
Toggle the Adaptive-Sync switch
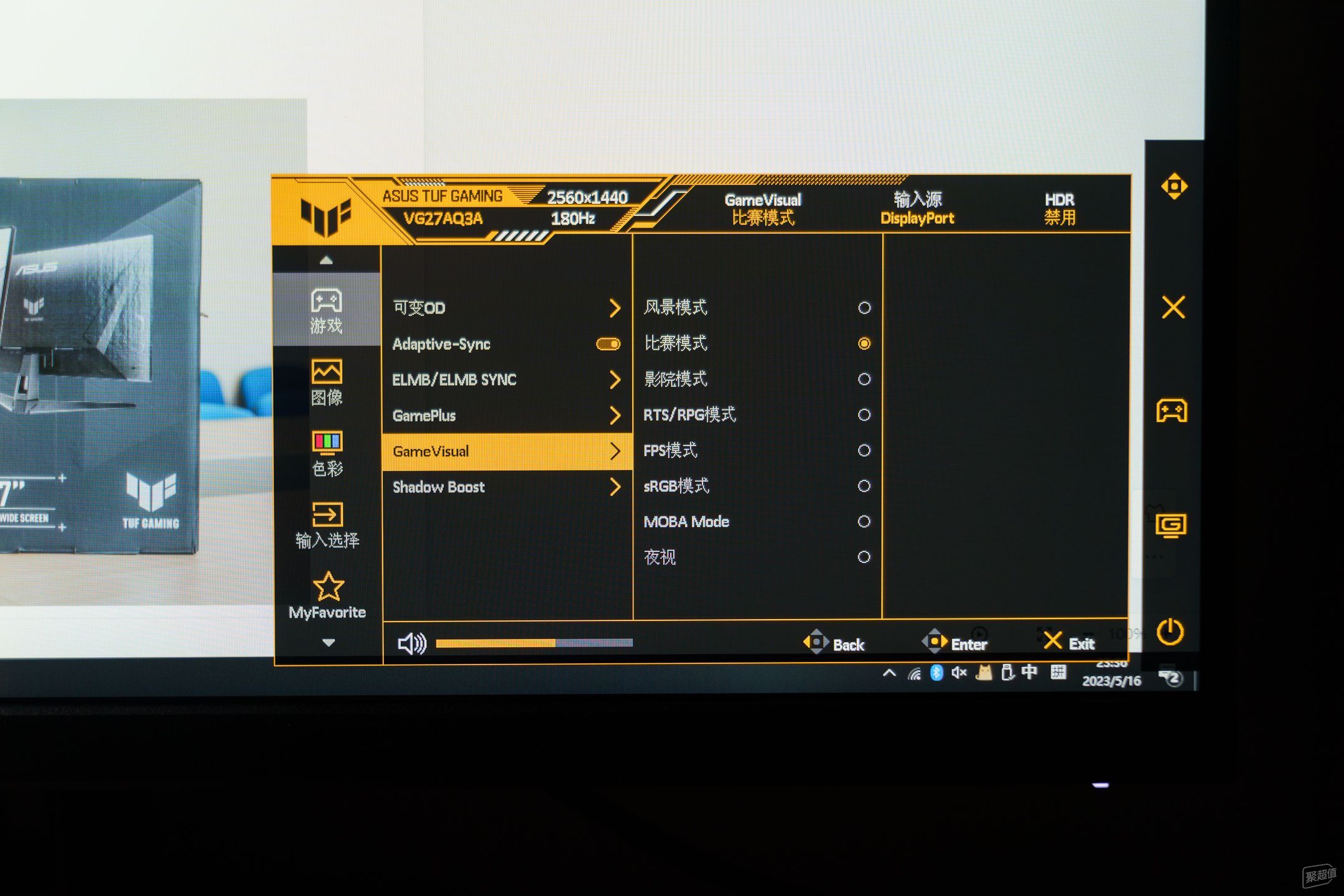[608, 344]
